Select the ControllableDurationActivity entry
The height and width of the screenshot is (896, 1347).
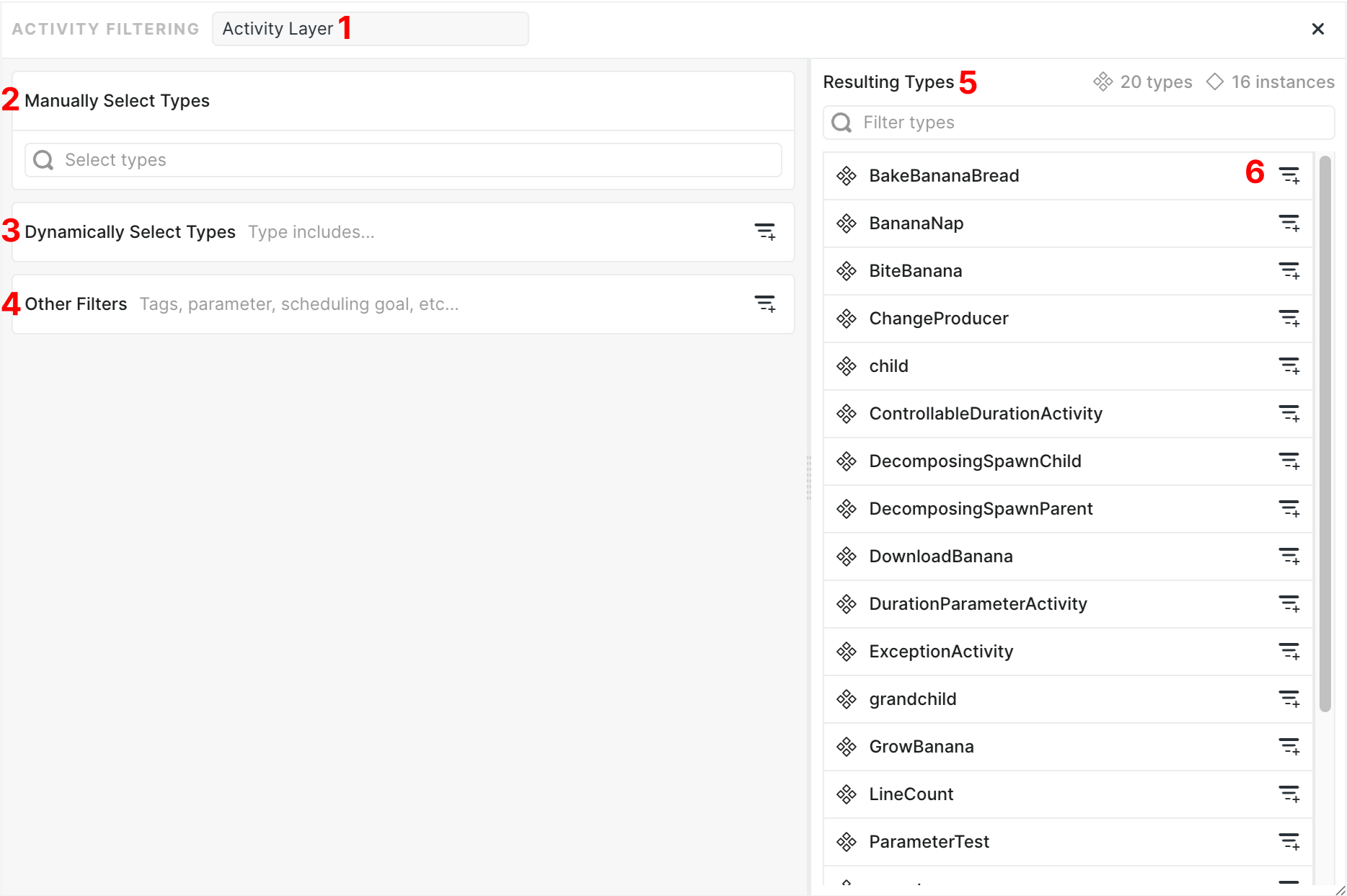[986, 413]
